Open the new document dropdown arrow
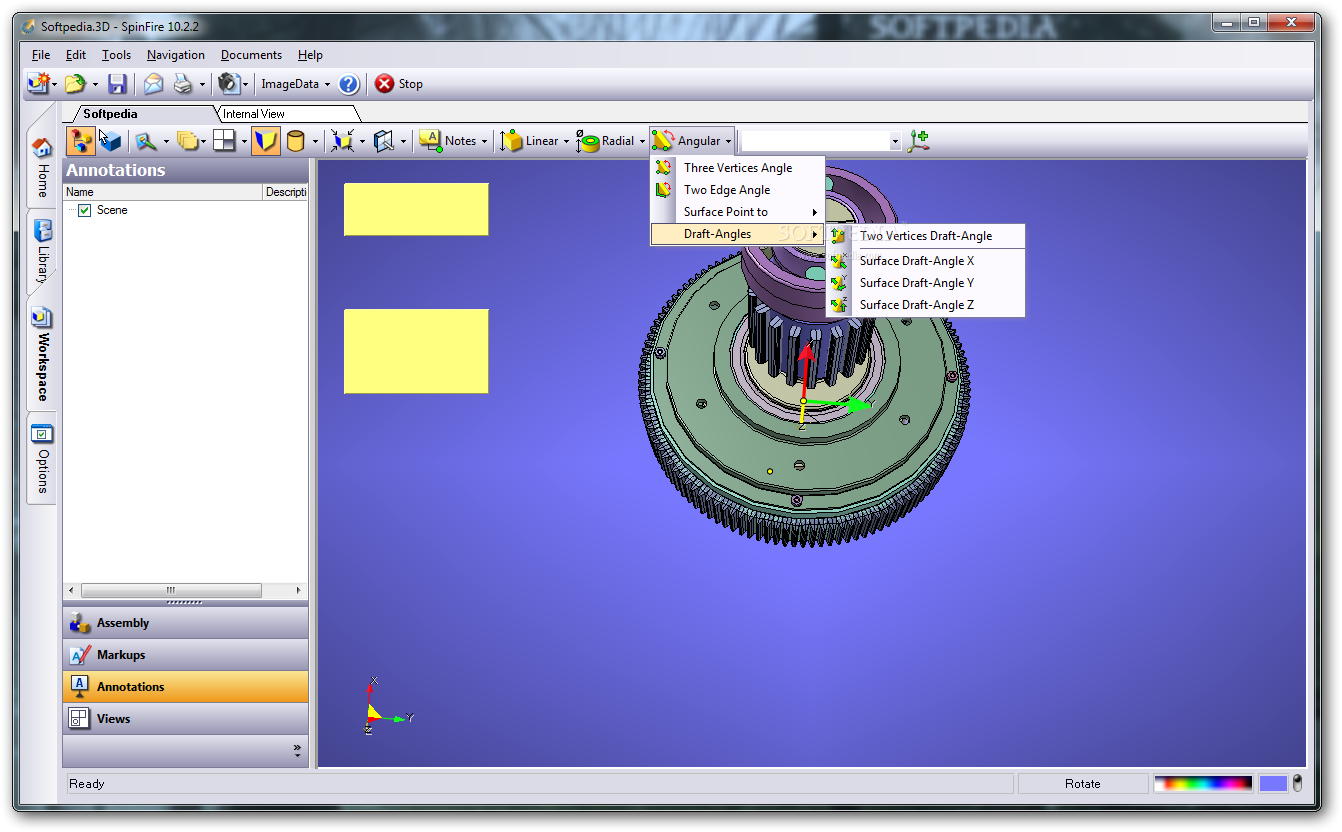 (x=54, y=85)
